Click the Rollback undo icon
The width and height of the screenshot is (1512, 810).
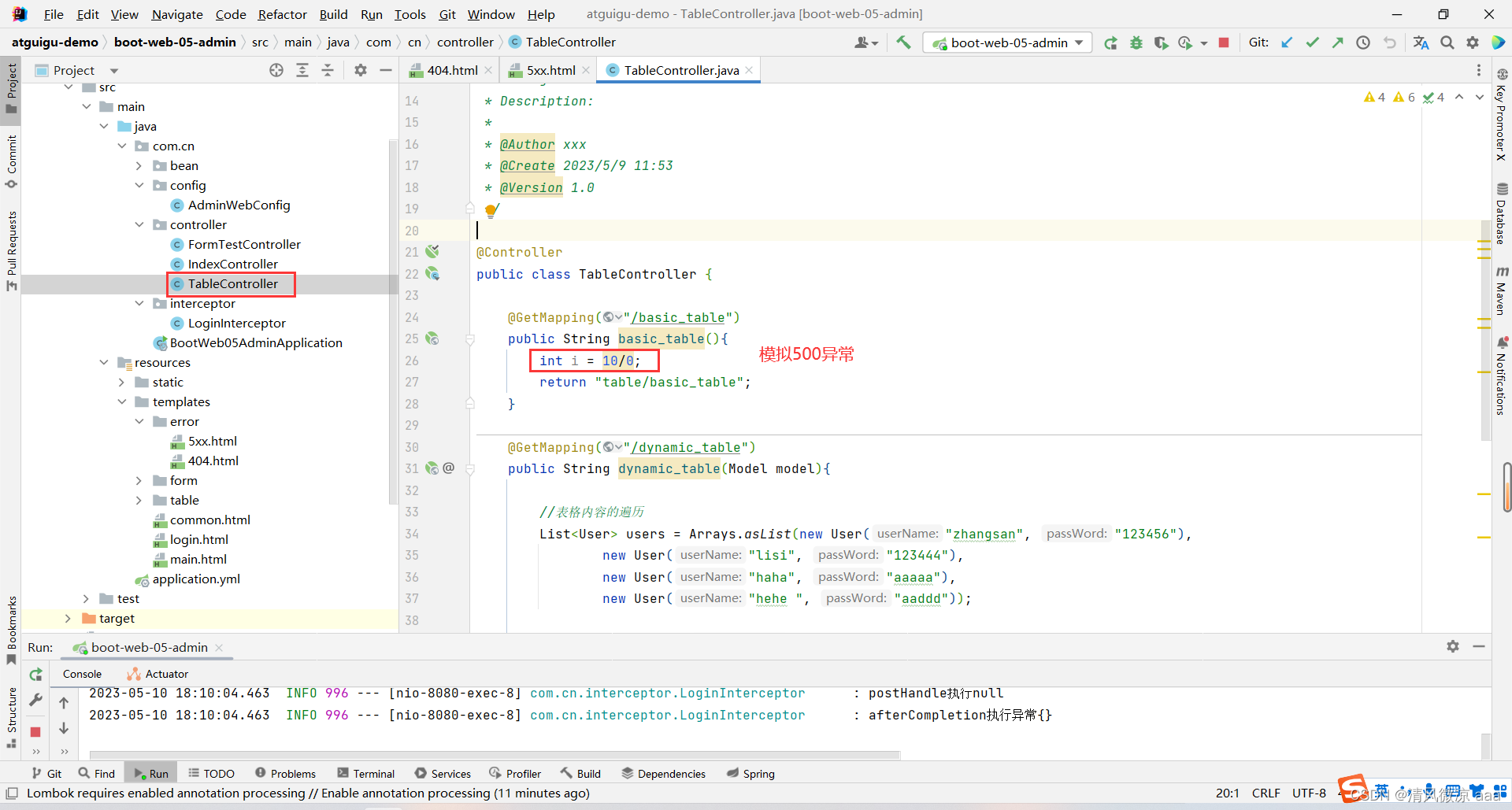[x=1390, y=43]
